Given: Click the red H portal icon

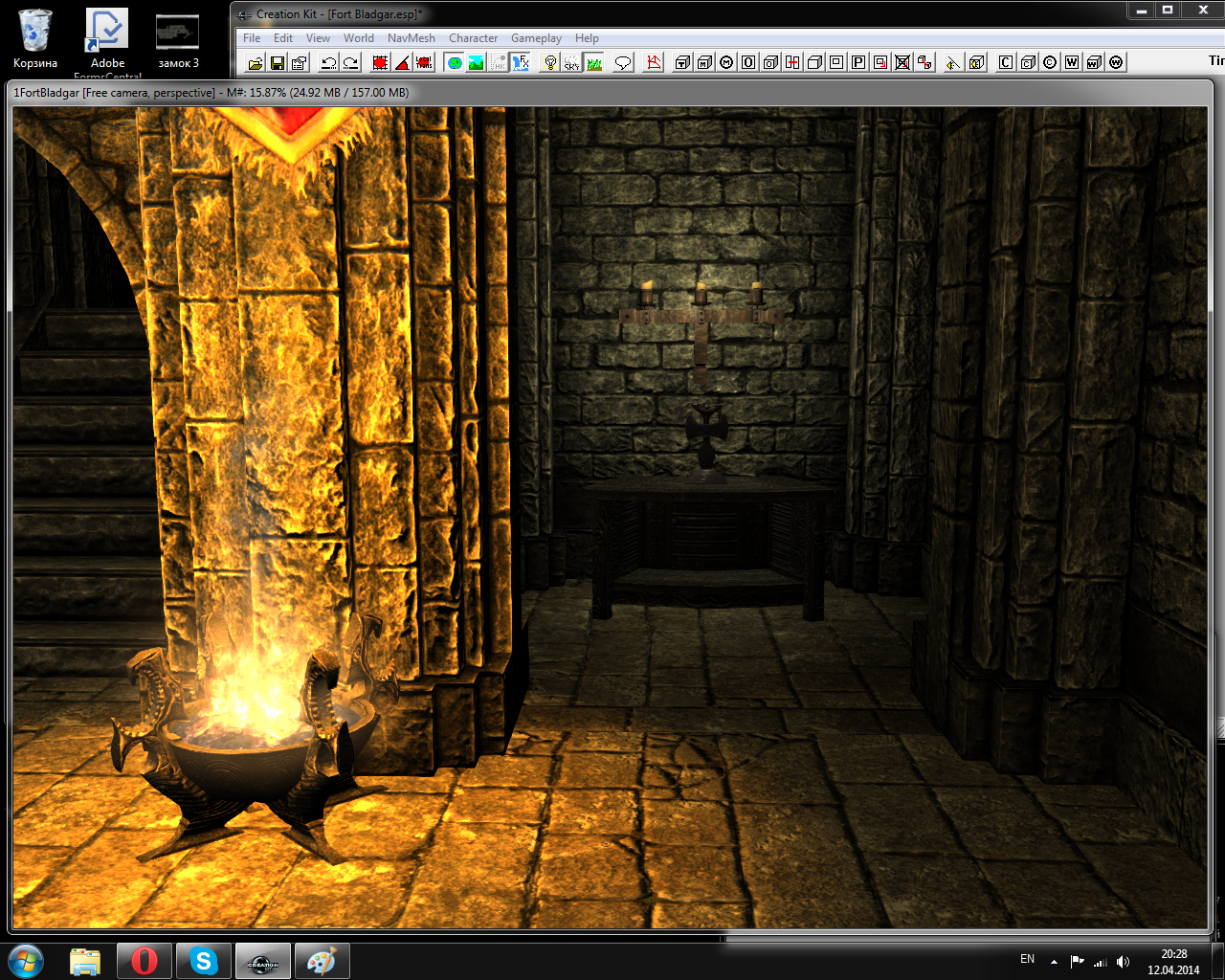Looking at the screenshot, I should [x=792, y=62].
